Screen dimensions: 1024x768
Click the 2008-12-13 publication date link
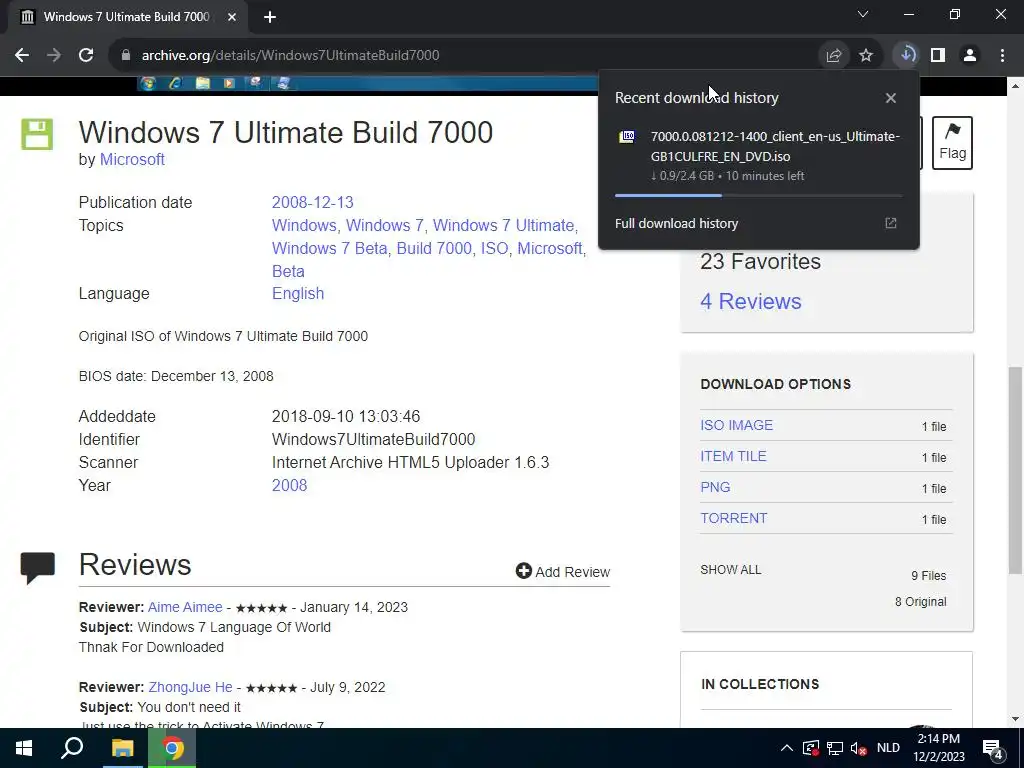(312, 202)
